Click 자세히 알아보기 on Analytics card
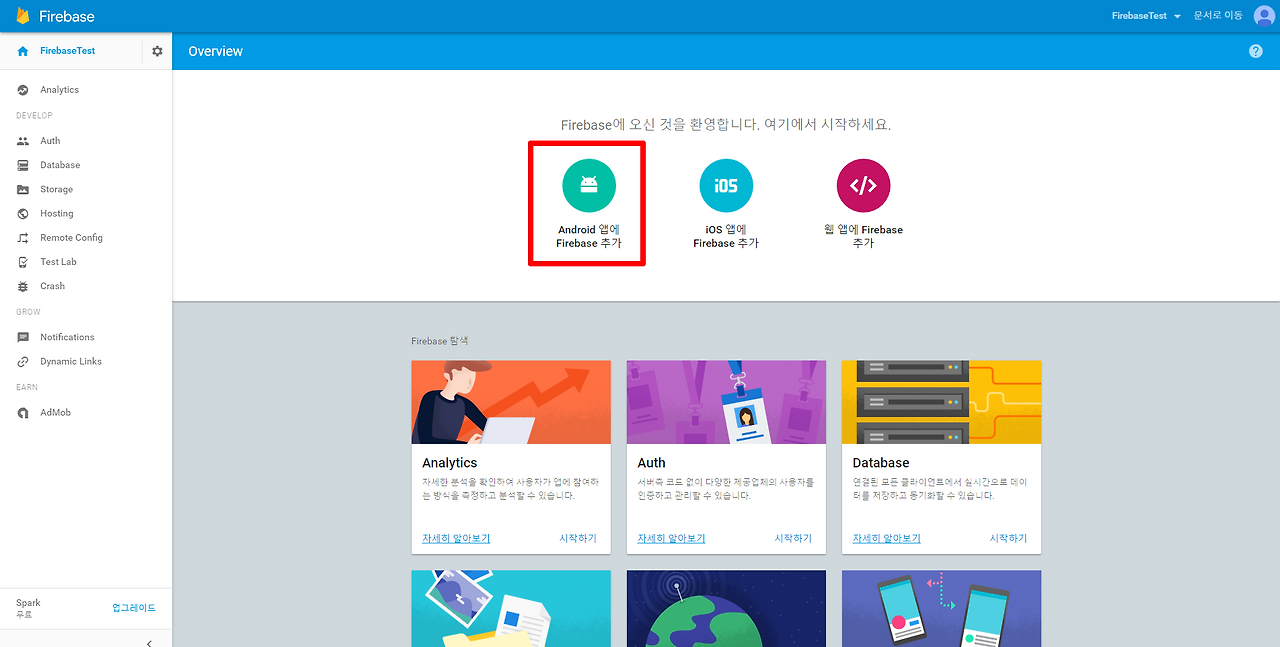This screenshot has width=1280, height=647. 456,538
